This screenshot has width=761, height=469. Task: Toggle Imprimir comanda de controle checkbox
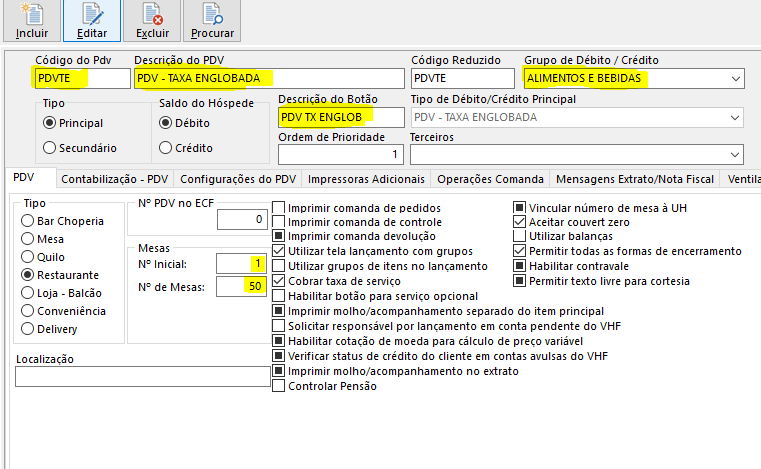pyautogui.click(x=279, y=222)
